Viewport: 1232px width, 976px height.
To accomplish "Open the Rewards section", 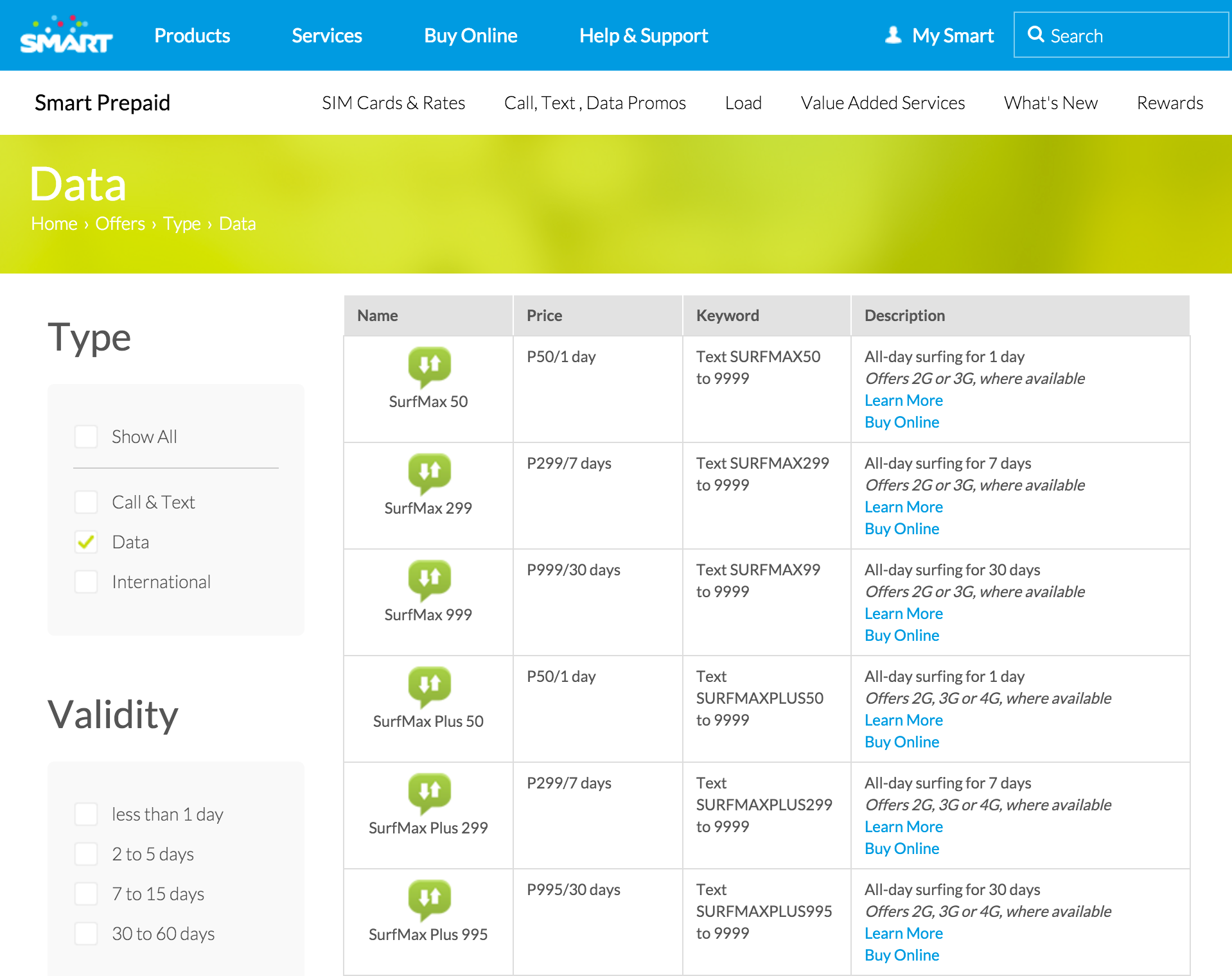I will coord(1170,103).
